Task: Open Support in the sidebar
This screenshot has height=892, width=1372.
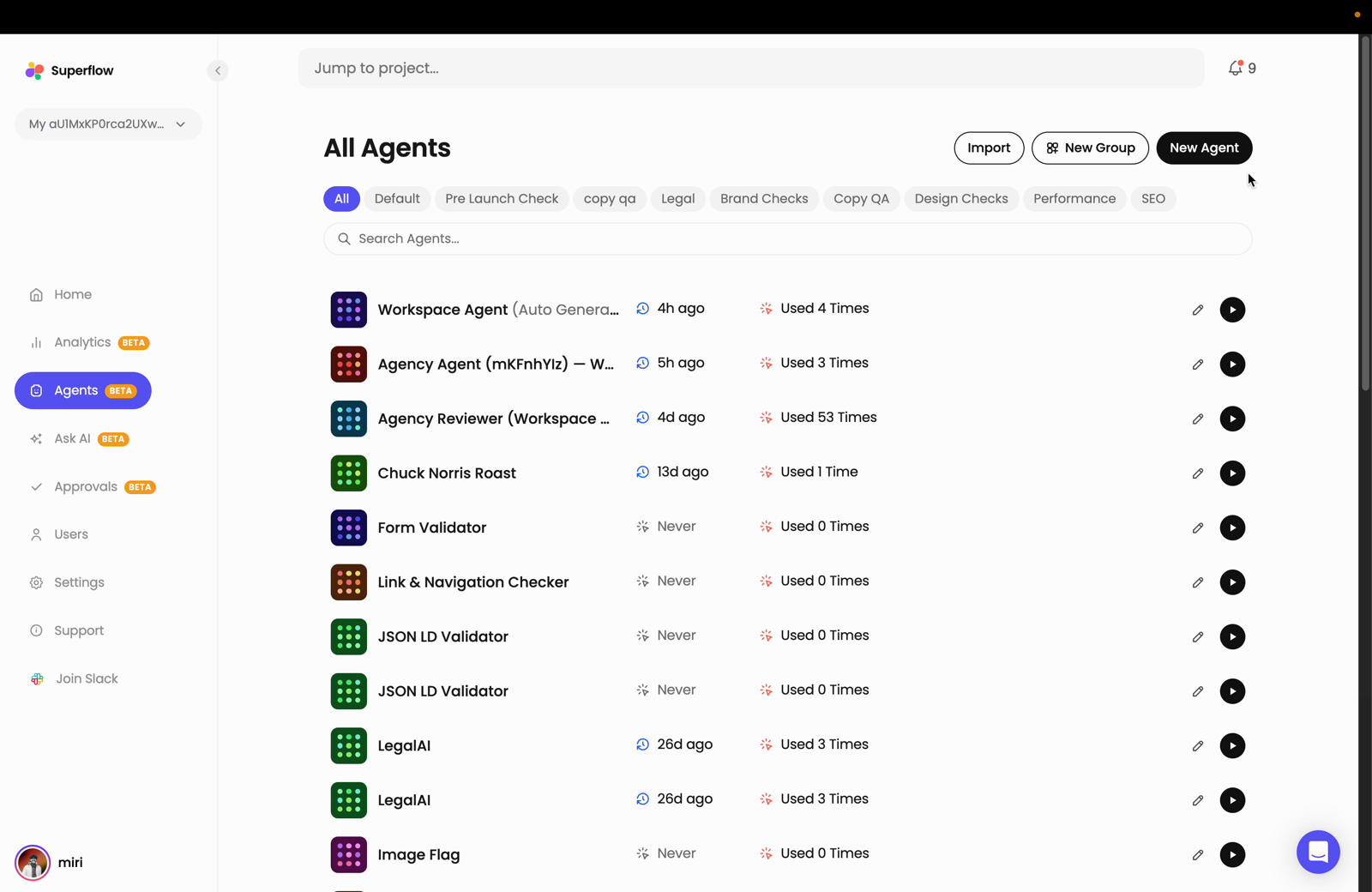Action: [x=67, y=630]
